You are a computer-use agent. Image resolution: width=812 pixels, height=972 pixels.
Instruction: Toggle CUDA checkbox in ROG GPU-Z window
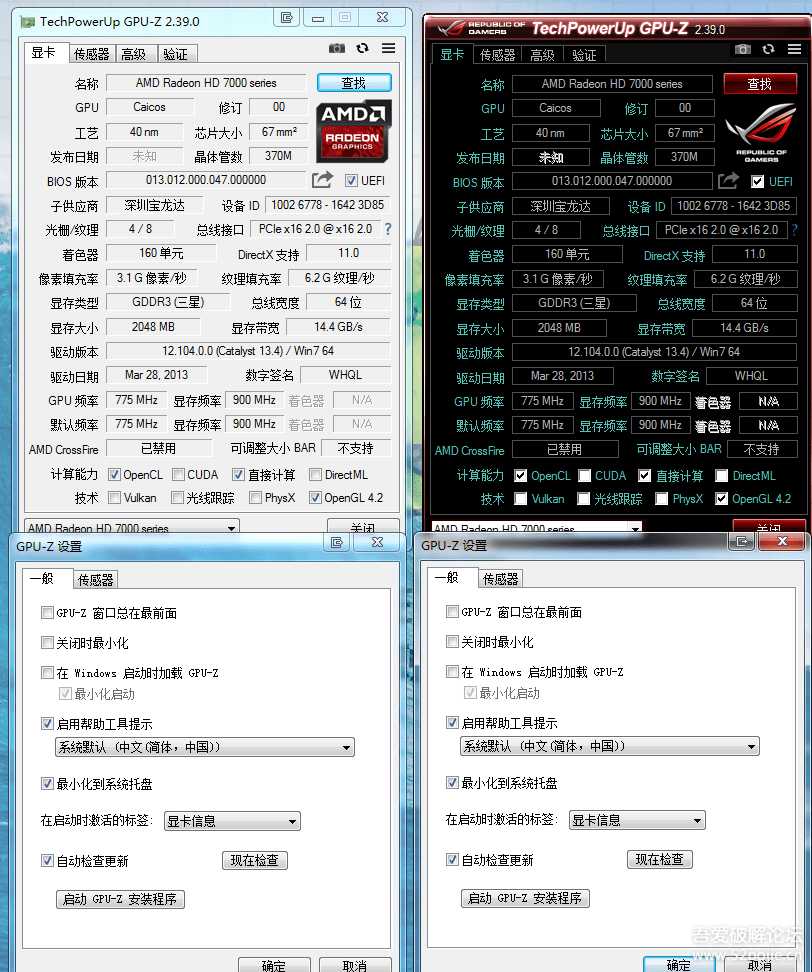pyautogui.click(x=584, y=475)
